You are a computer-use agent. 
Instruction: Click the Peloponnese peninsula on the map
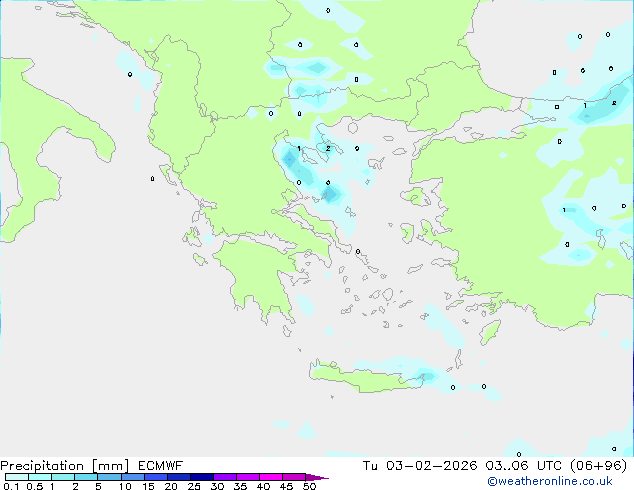(259, 279)
